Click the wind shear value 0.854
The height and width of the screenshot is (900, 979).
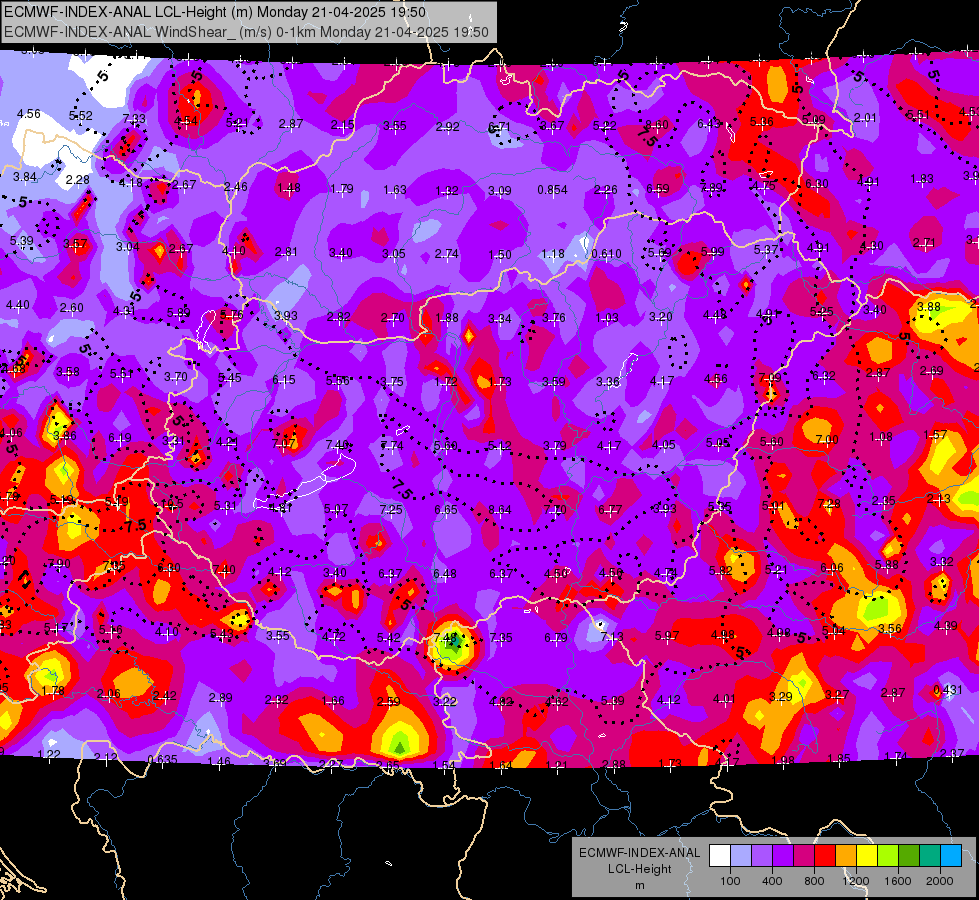tap(552, 190)
